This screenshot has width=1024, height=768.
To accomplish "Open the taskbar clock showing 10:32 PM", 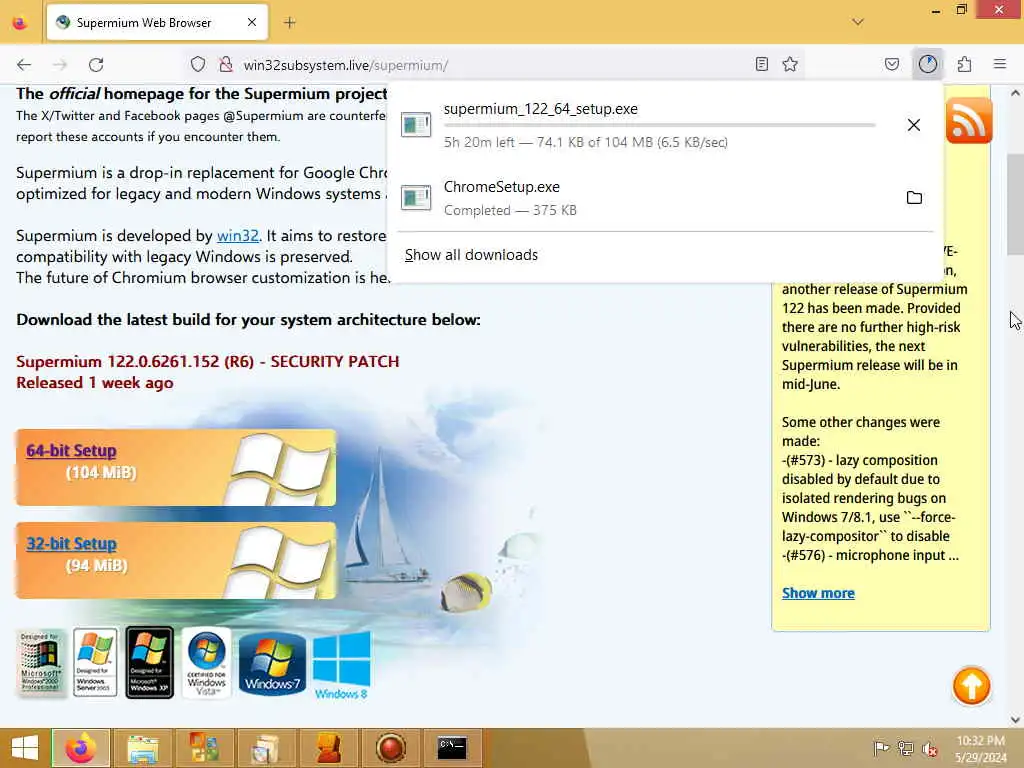I will pos(981,748).
